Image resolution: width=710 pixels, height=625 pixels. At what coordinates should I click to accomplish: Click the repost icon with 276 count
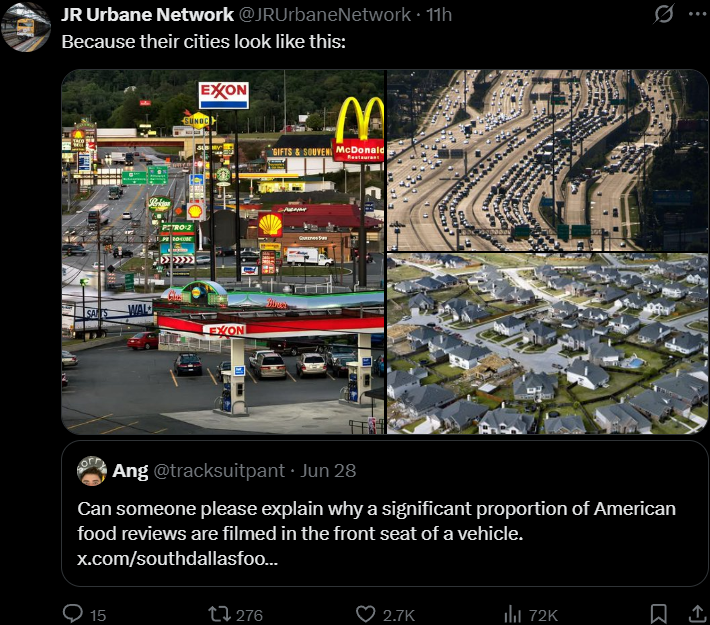pyautogui.click(x=218, y=614)
